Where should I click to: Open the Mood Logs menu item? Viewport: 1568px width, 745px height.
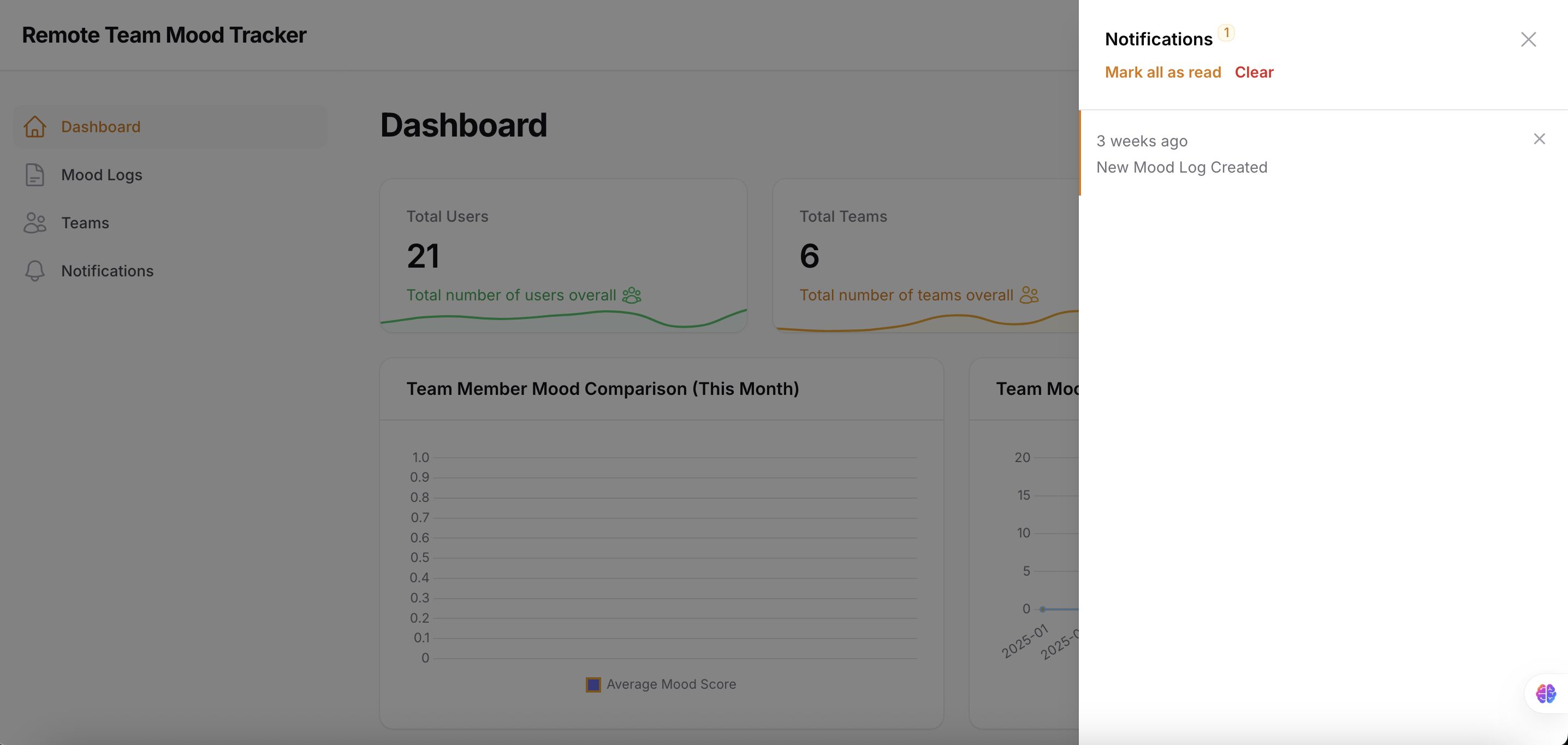point(102,175)
